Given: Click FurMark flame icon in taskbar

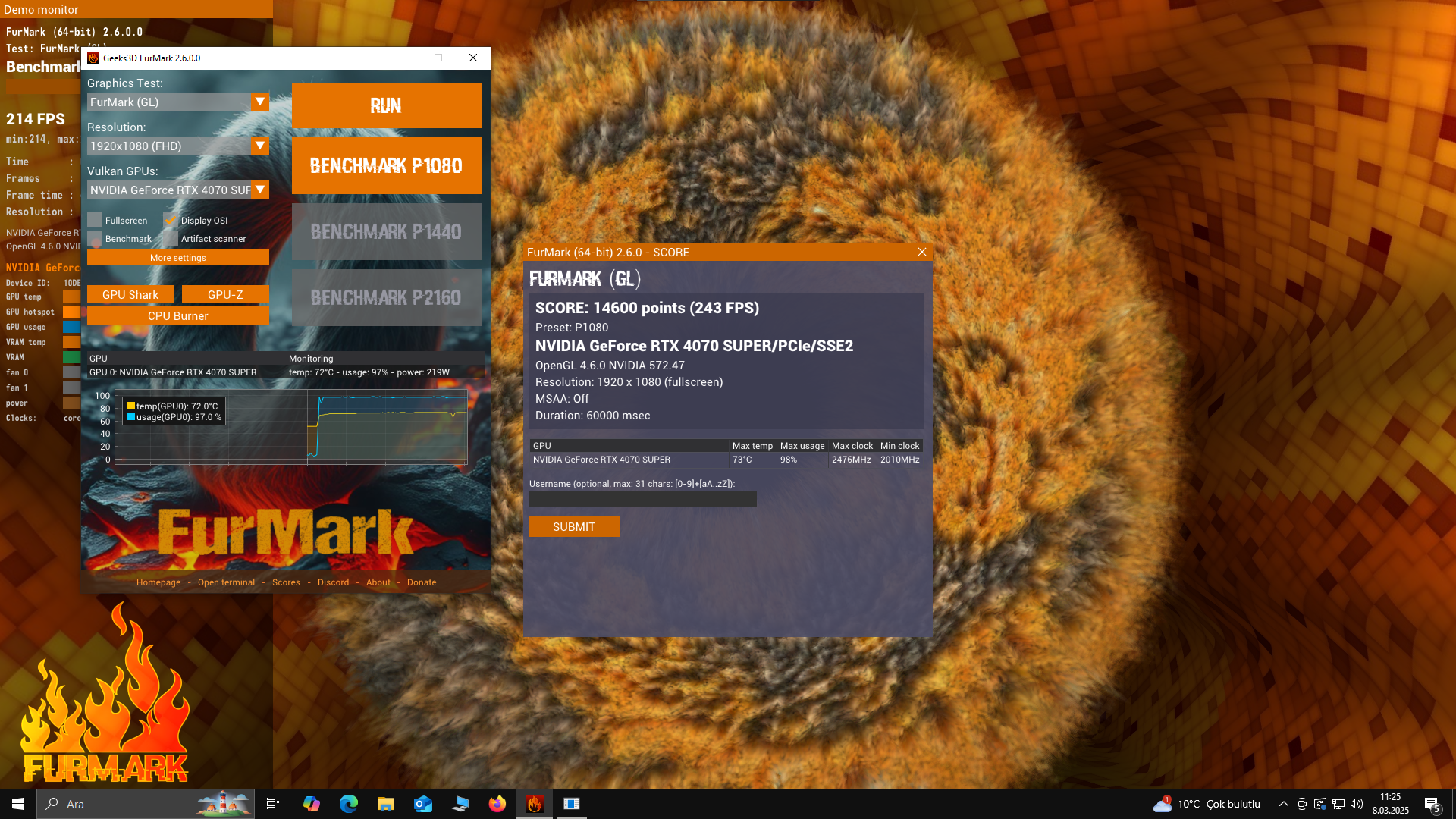Looking at the screenshot, I should [535, 804].
